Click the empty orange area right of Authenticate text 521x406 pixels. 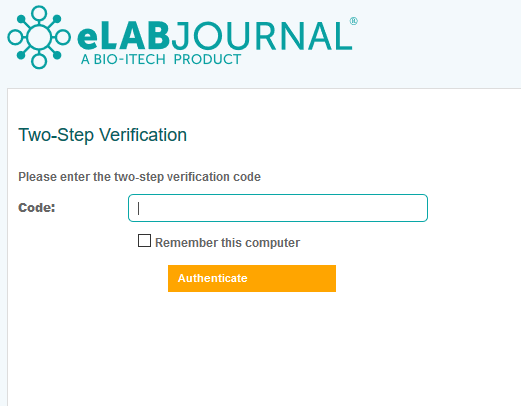click(x=292, y=278)
